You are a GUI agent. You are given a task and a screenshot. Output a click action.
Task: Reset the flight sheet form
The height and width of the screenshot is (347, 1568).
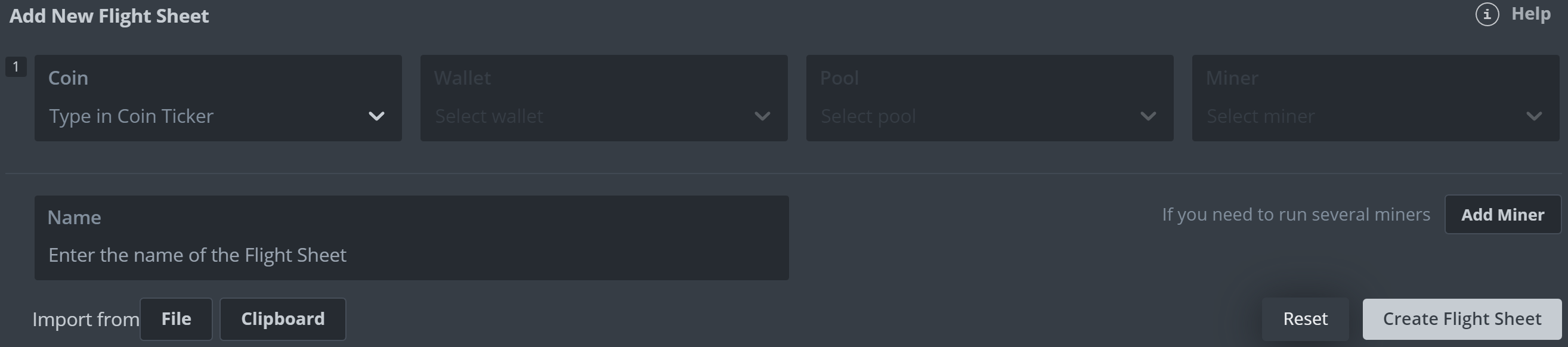click(1305, 319)
